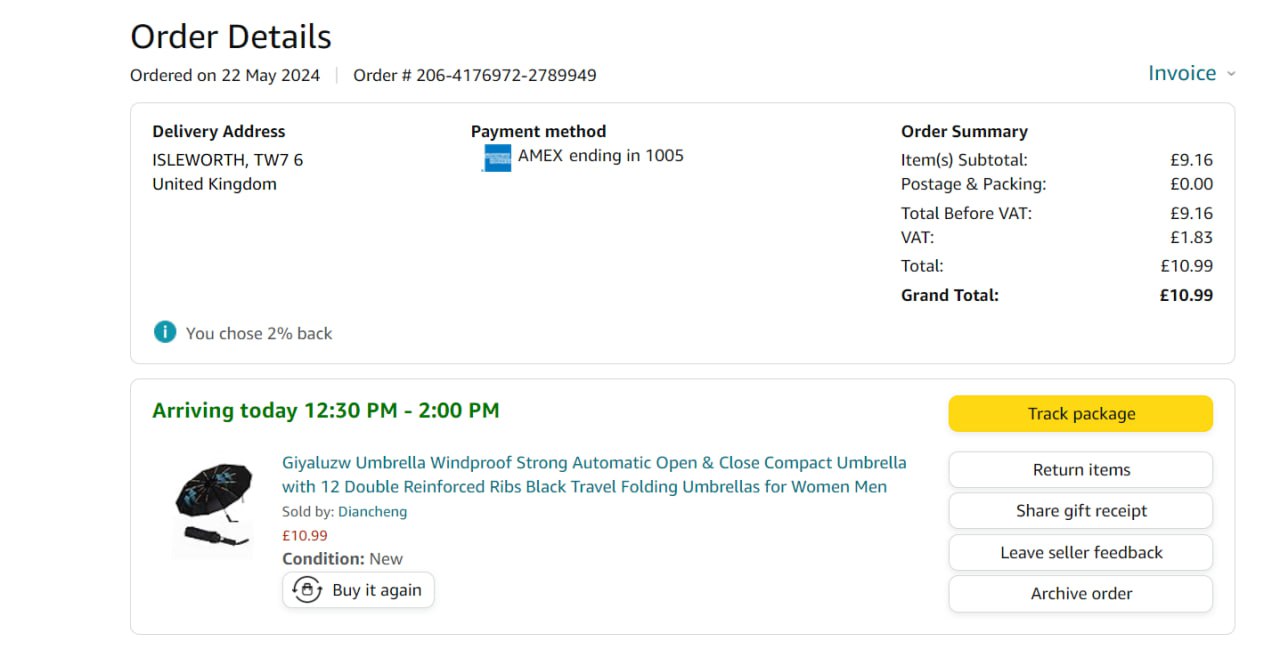Click the circular arrows icon in Buy it again
1280x650 pixels.
point(309,590)
